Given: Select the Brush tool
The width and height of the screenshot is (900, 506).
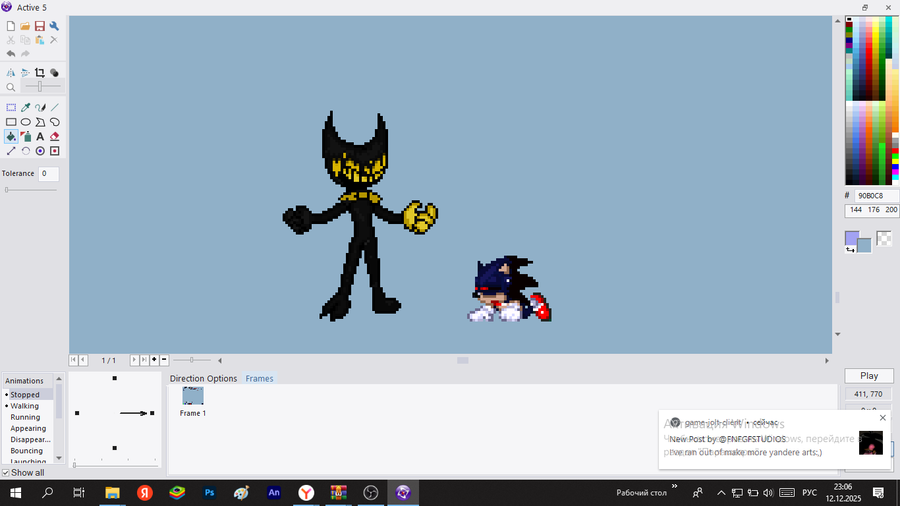Looking at the screenshot, I should coord(40,107).
